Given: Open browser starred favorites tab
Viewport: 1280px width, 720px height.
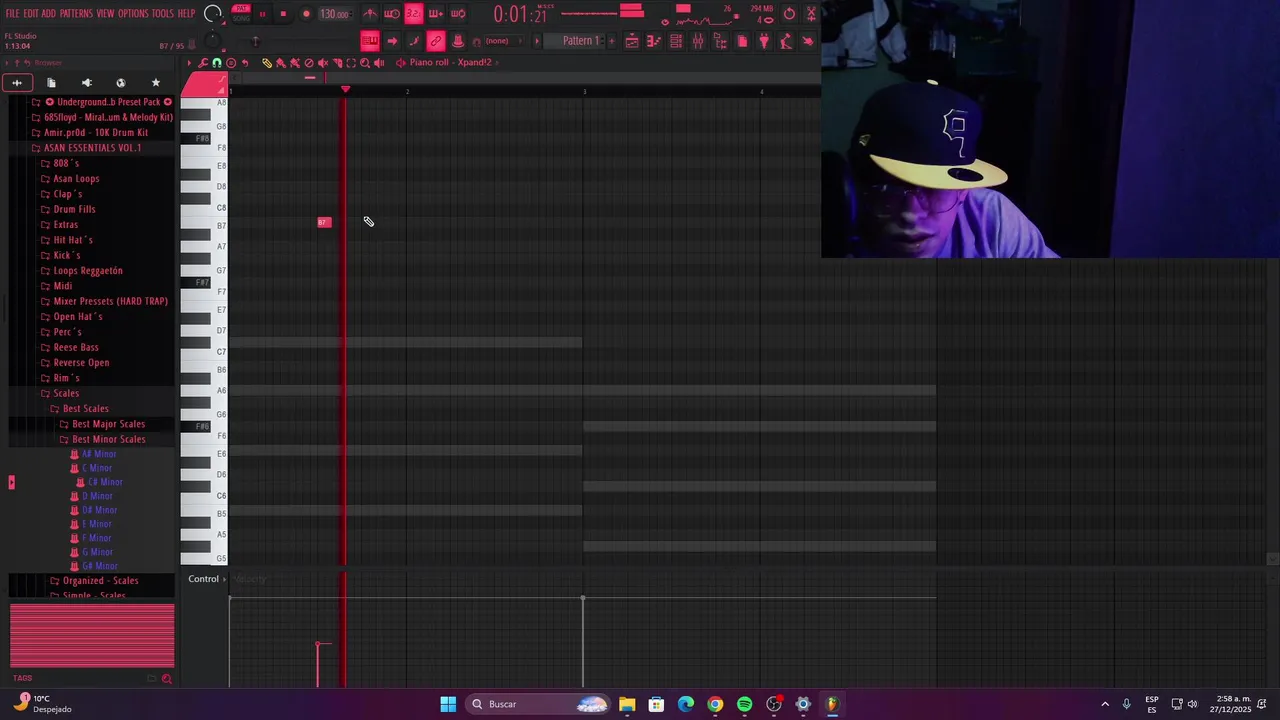Looking at the screenshot, I should click(x=155, y=83).
